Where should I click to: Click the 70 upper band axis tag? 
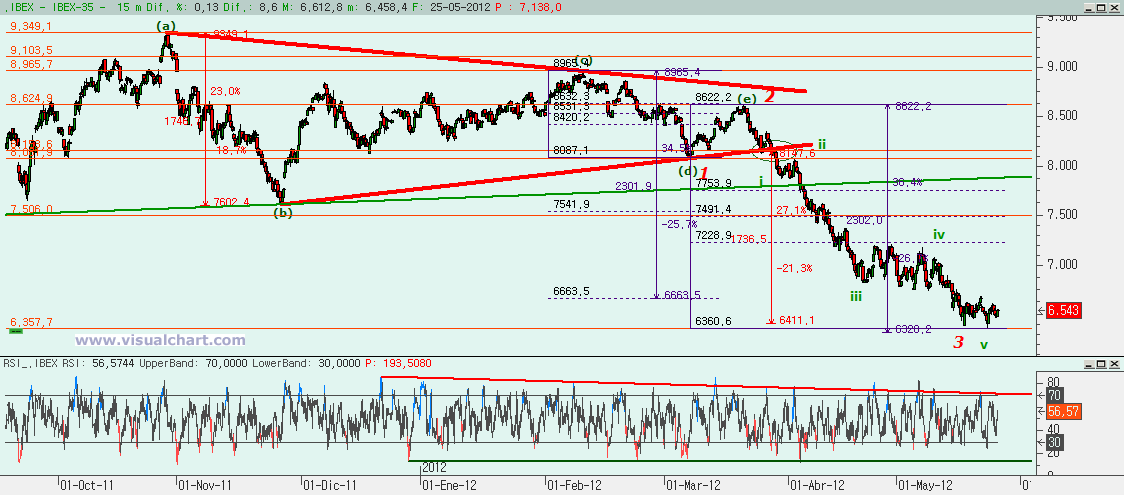[x=1054, y=394]
